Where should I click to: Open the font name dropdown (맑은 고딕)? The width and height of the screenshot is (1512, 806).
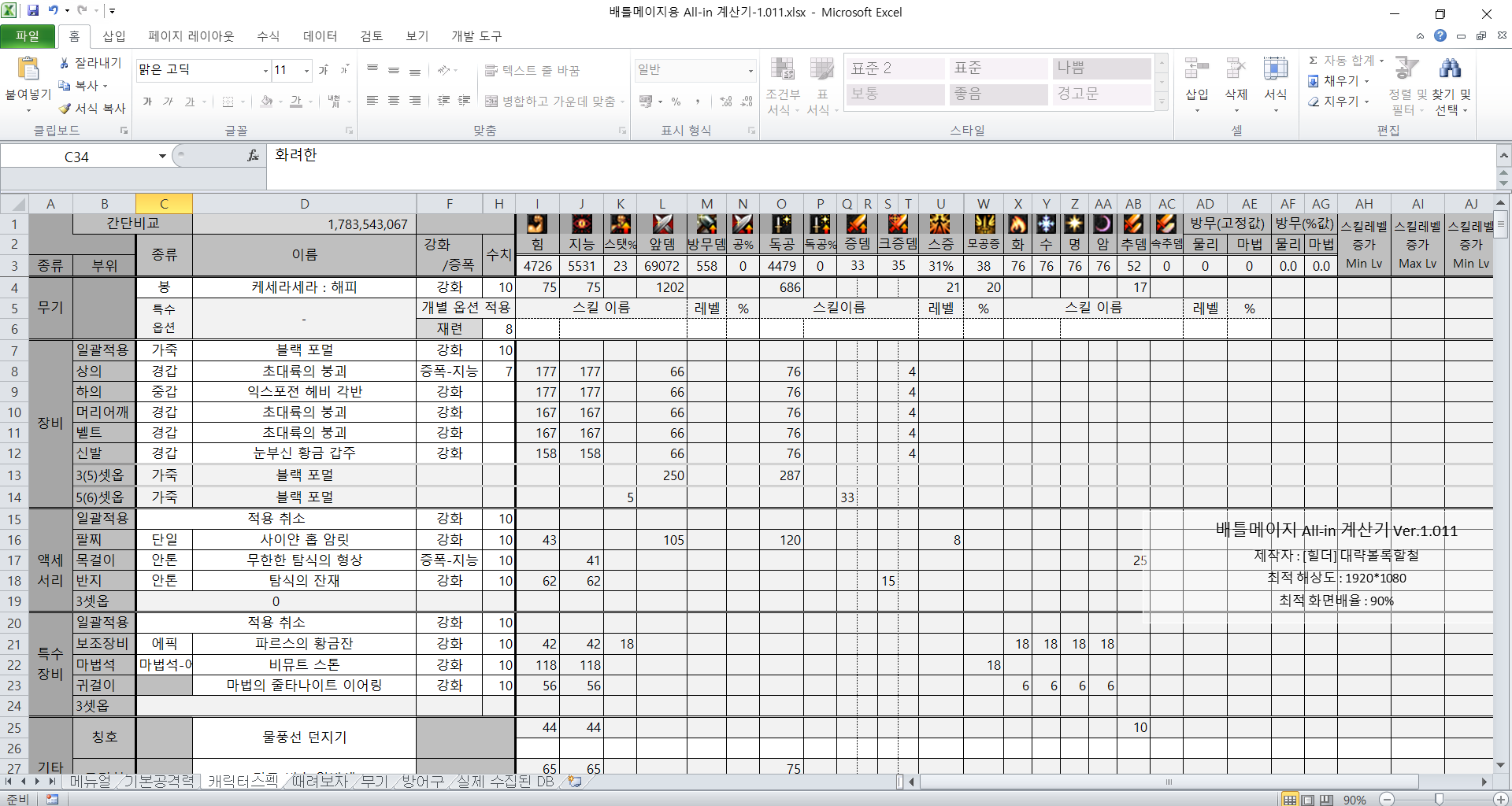click(265, 71)
